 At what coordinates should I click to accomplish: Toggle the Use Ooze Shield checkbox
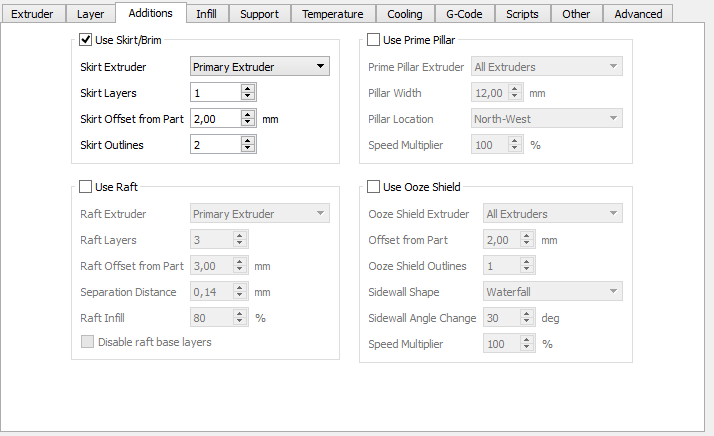point(374,186)
